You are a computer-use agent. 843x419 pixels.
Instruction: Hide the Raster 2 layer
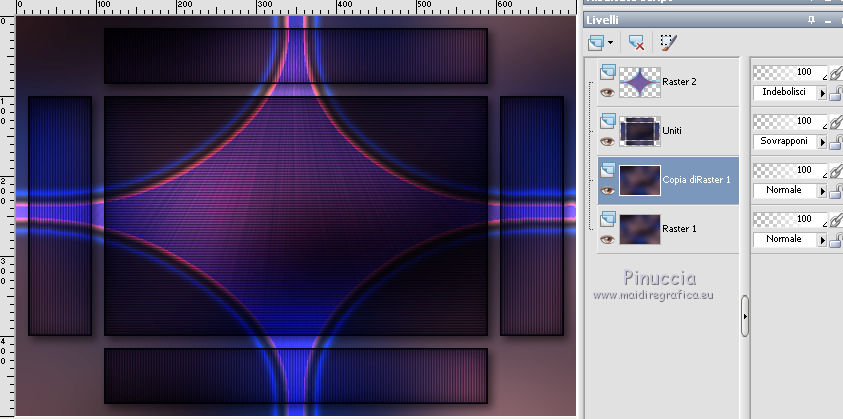(608, 93)
